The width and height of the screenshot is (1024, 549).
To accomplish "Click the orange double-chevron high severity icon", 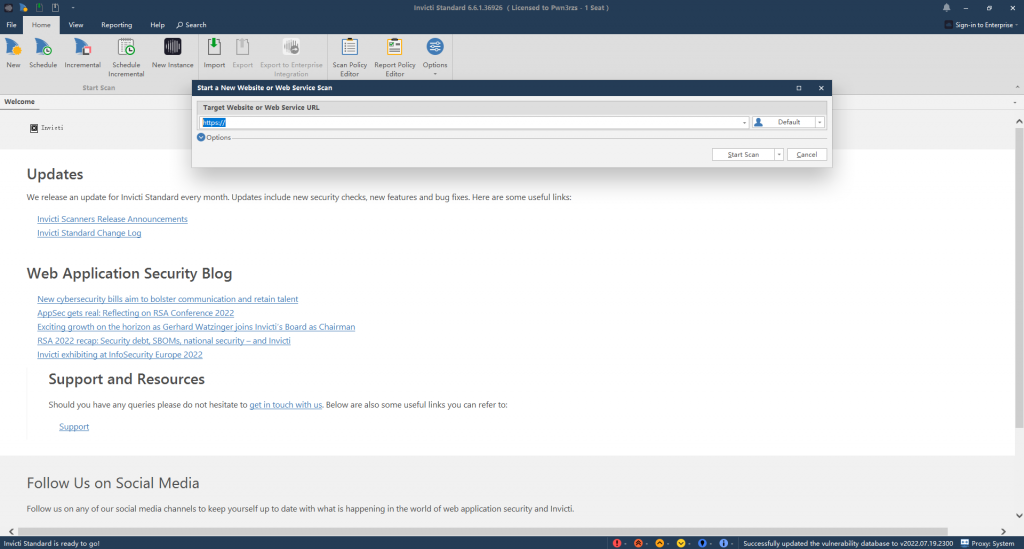I will tap(638, 543).
